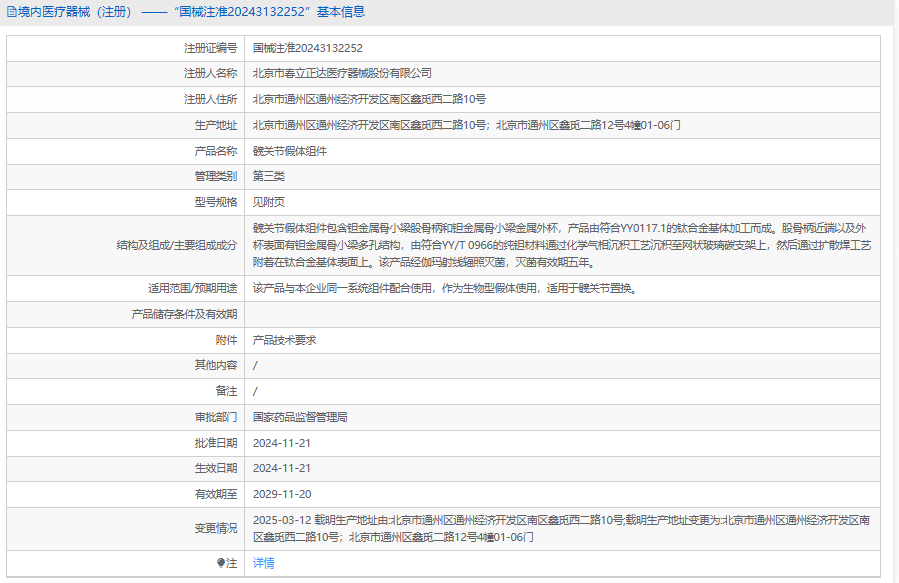899x583 pixels.
Task: Click attachment value 产品技术要求
Action: 284,340
